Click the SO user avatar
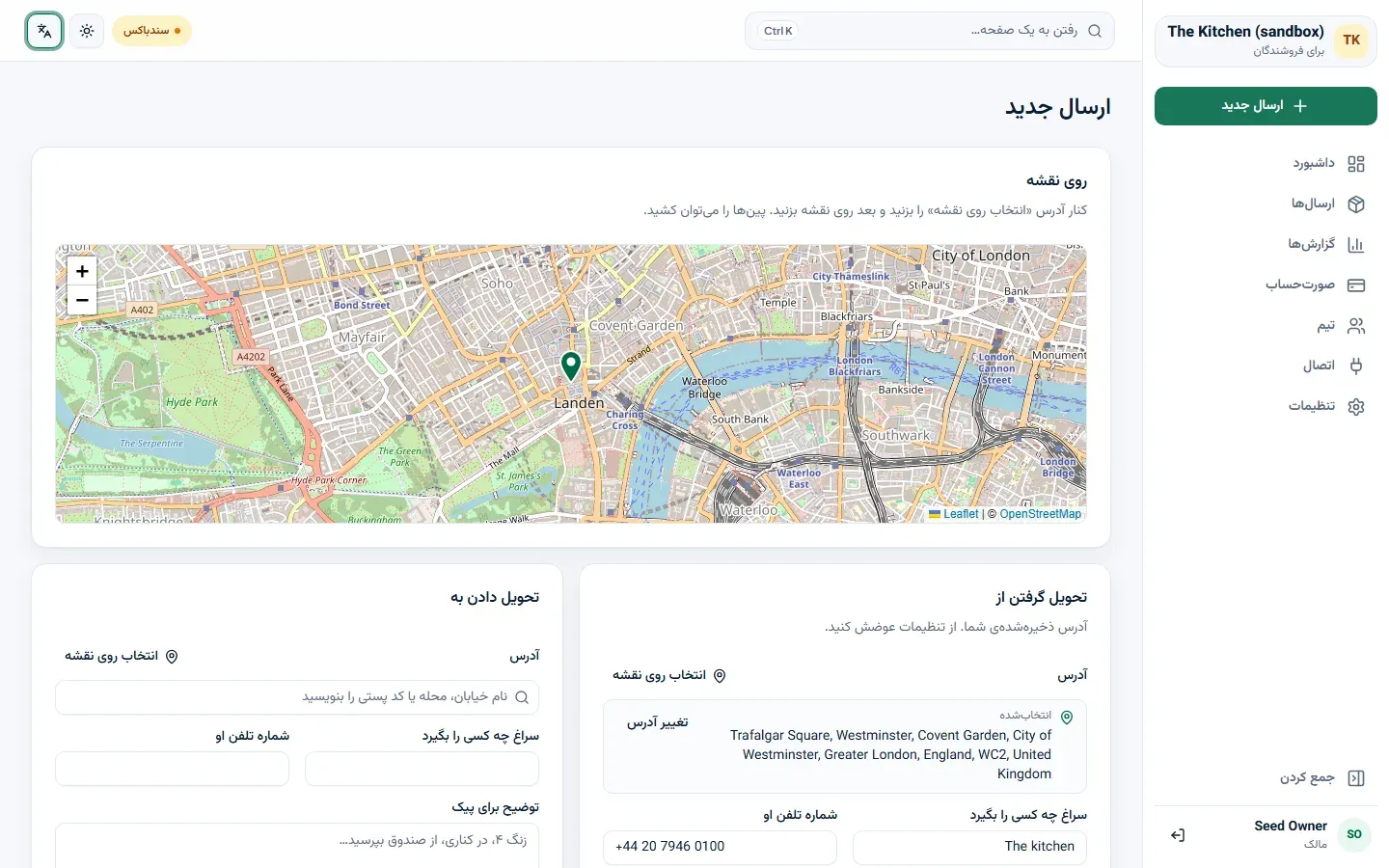The image size is (1389, 868). point(1354,835)
